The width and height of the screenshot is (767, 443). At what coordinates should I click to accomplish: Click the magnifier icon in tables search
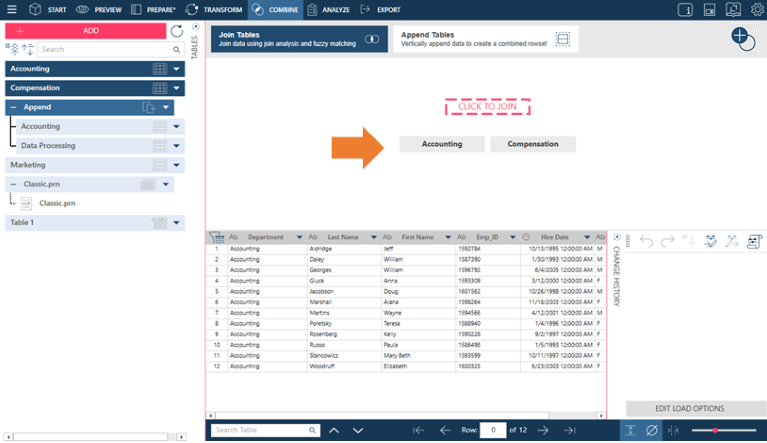pos(177,49)
